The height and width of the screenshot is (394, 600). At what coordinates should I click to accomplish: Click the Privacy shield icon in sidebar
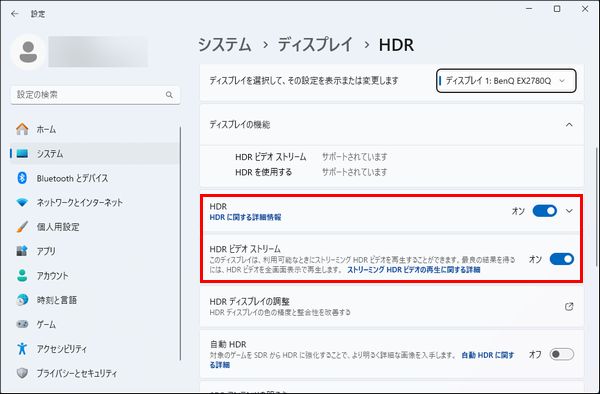[22, 373]
